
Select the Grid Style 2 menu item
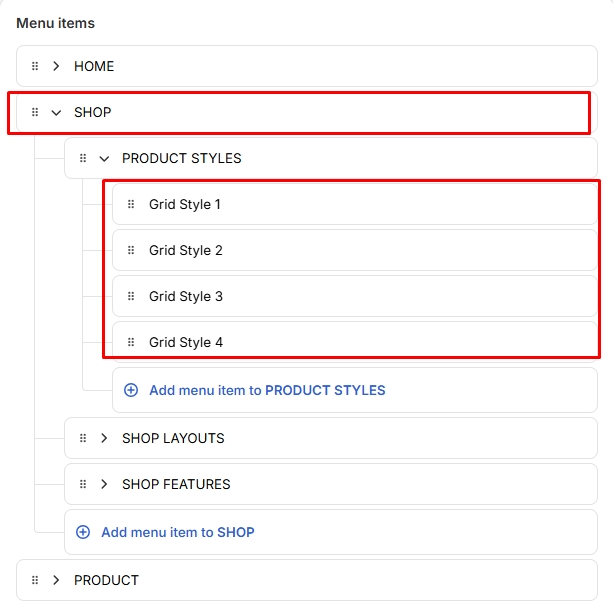(x=186, y=250)
